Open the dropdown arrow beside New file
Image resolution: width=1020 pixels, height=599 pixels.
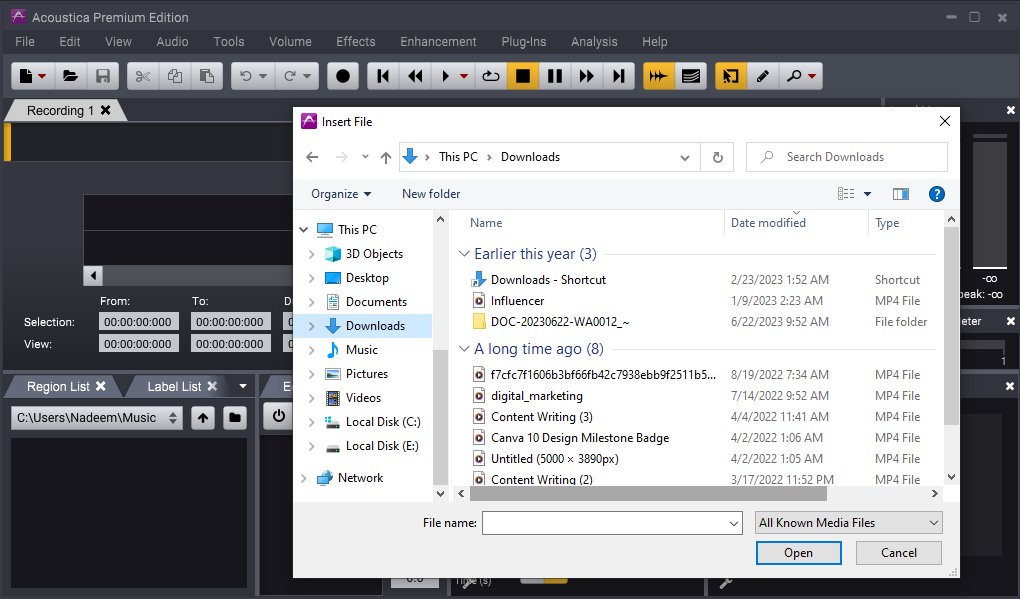coord(42,77)
